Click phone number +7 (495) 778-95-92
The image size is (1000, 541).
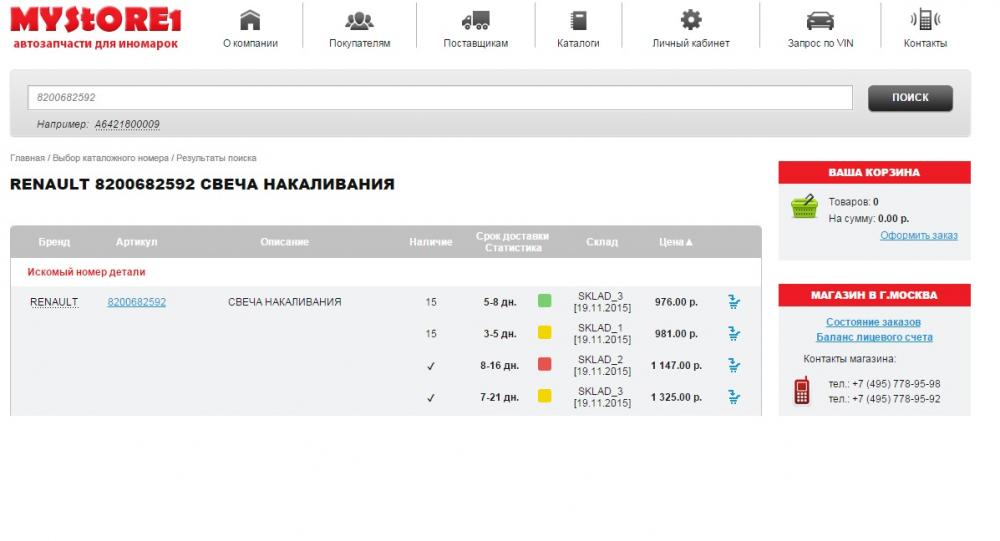pos(896,399)
